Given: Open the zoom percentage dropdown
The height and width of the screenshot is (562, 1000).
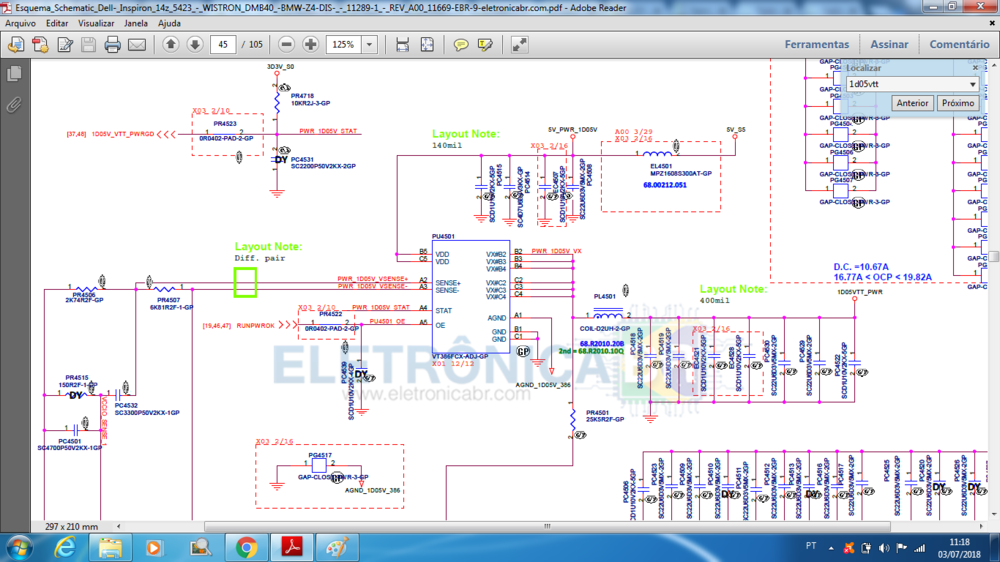Looking at the screenshot, I should pos(370,45).
